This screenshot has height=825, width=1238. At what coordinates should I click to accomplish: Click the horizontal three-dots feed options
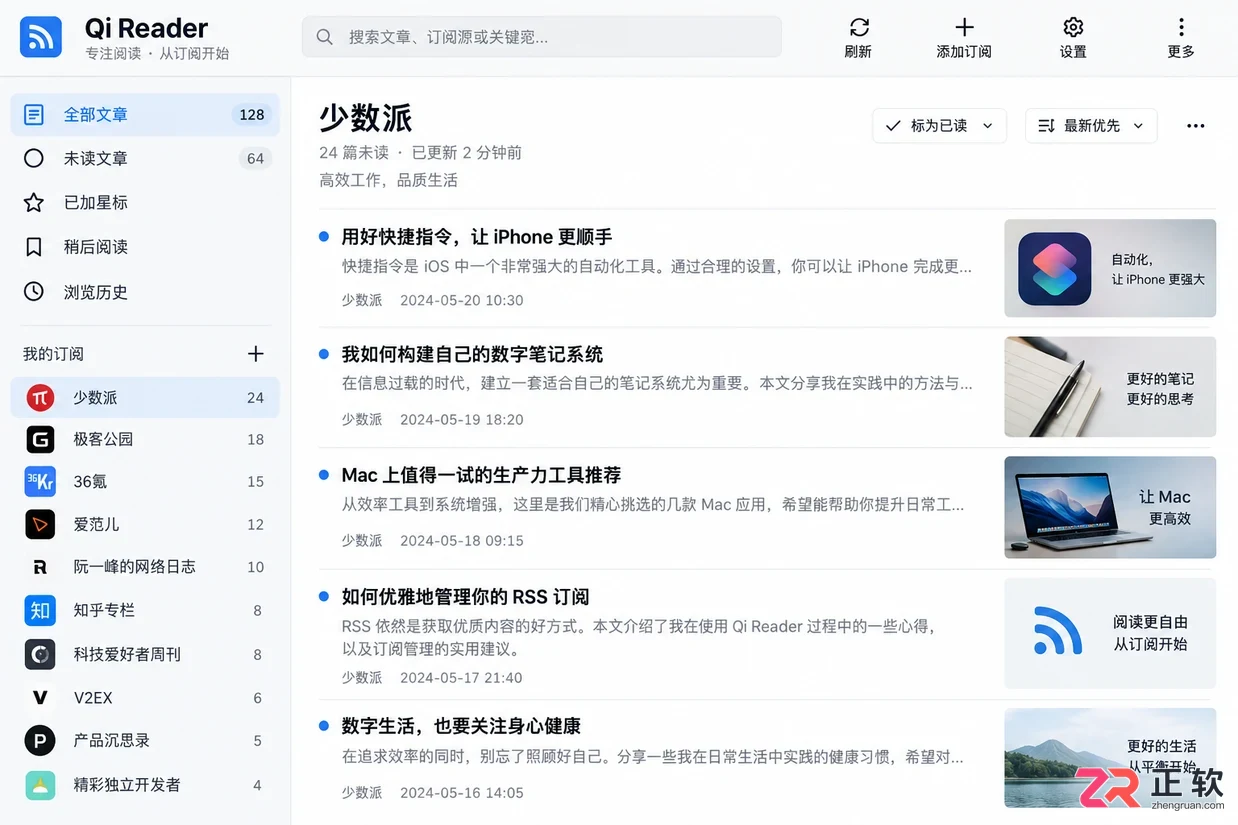click(x=1195, y=126)
